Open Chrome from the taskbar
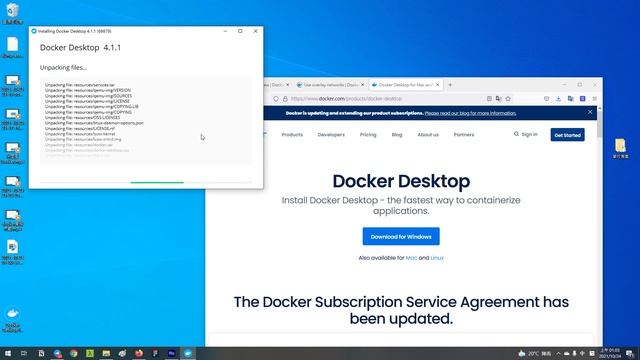640x360 pixels. (x=73, y=353)
